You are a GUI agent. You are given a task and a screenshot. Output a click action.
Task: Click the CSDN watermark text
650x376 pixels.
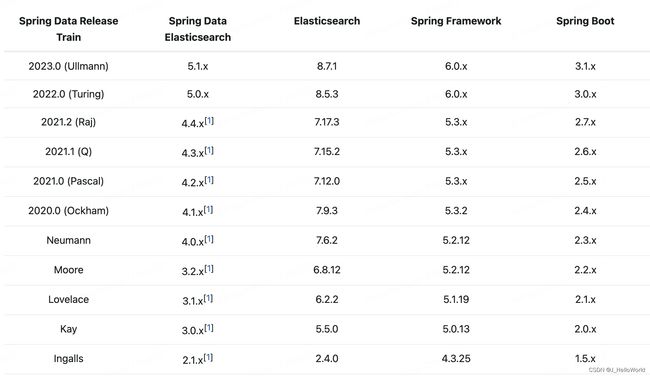coord(617,369)
